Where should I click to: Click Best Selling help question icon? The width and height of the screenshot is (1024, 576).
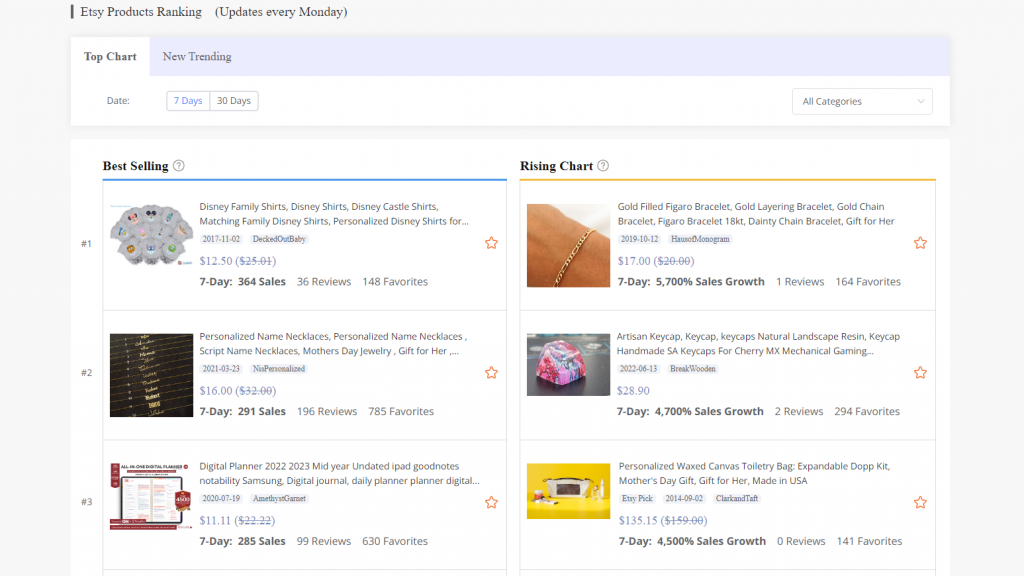click(x=179, y=166)
